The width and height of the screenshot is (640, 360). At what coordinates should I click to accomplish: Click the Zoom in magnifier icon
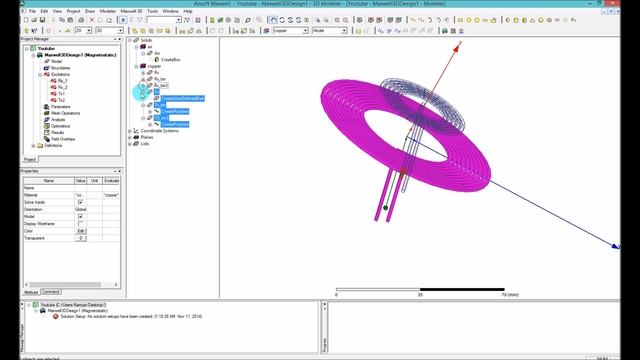click(337, 20)
